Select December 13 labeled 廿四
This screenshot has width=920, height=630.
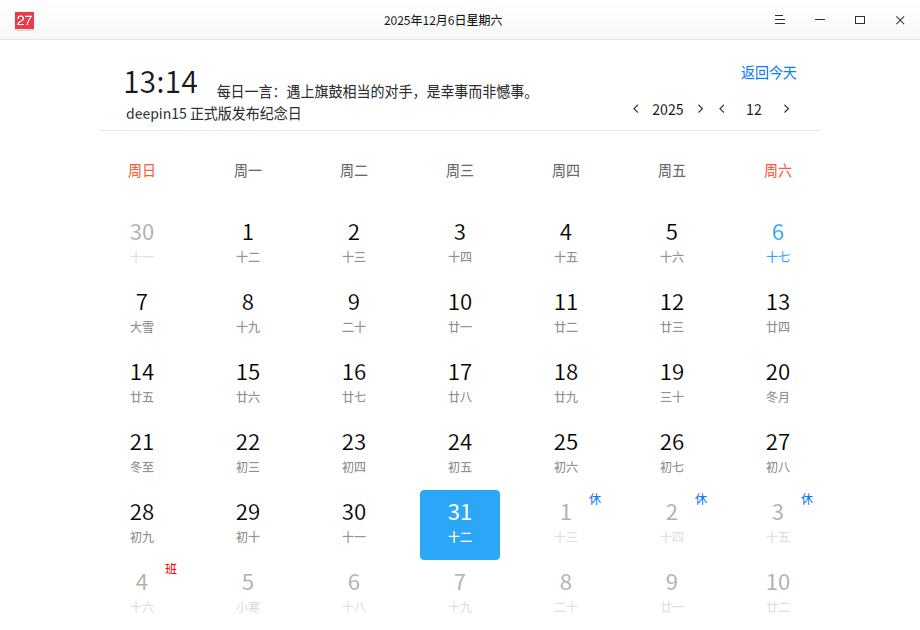click(x=778, y=313)
